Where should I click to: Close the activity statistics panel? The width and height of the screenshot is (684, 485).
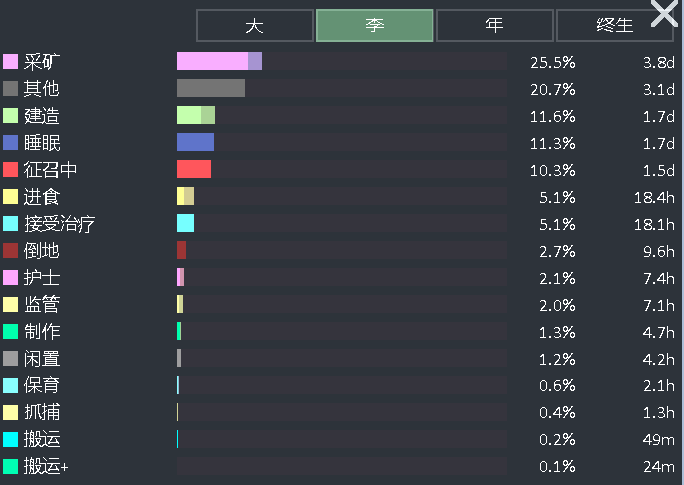(664, 13)
